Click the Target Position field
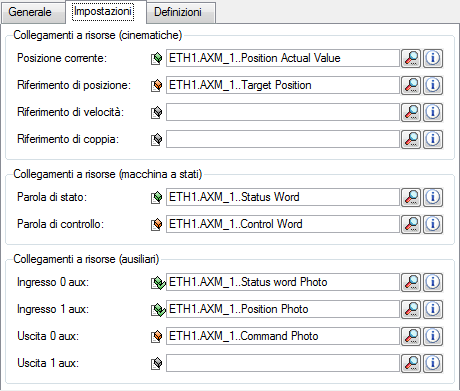The image size is (460, 391). (283, 85)
